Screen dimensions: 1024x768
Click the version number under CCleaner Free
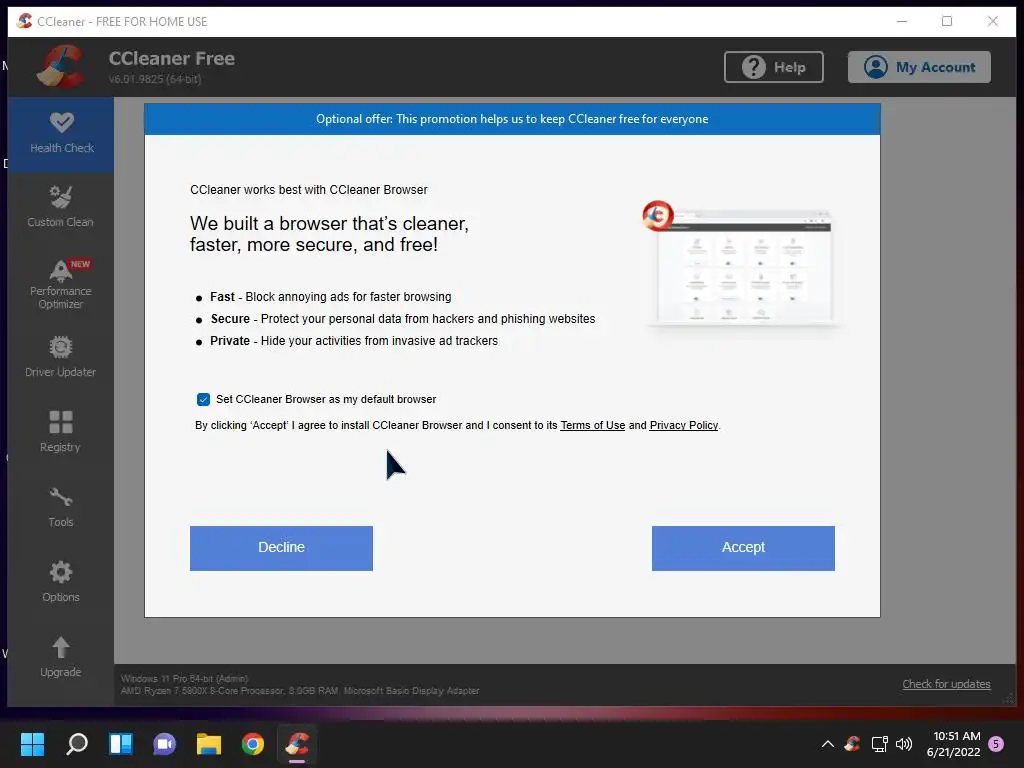pyautogui.click(x=155, y=79)
